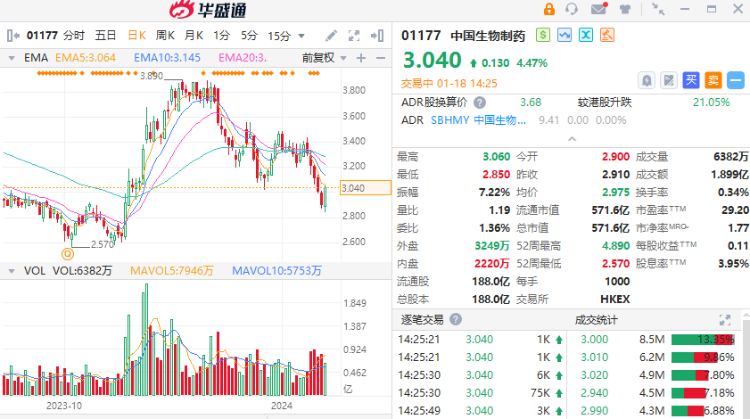Click the price alert bell icon
Image resolution: width=750 pixels, height=419 pixels.
point(647,80)
